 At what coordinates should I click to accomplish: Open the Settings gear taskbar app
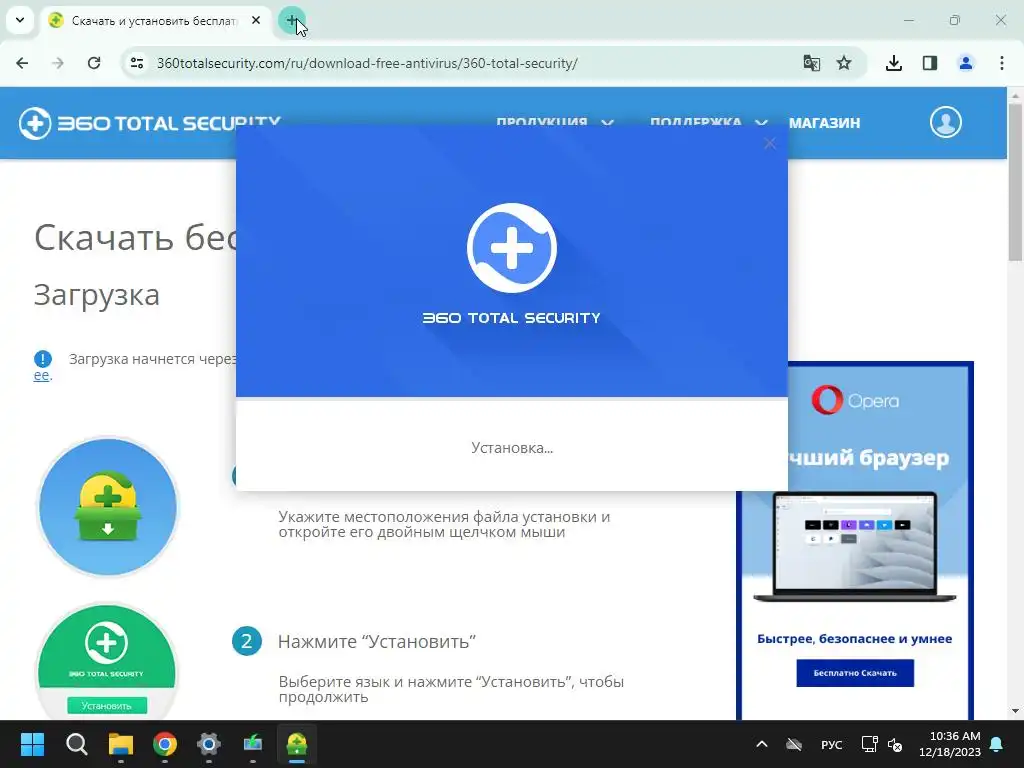click(208, 744)
